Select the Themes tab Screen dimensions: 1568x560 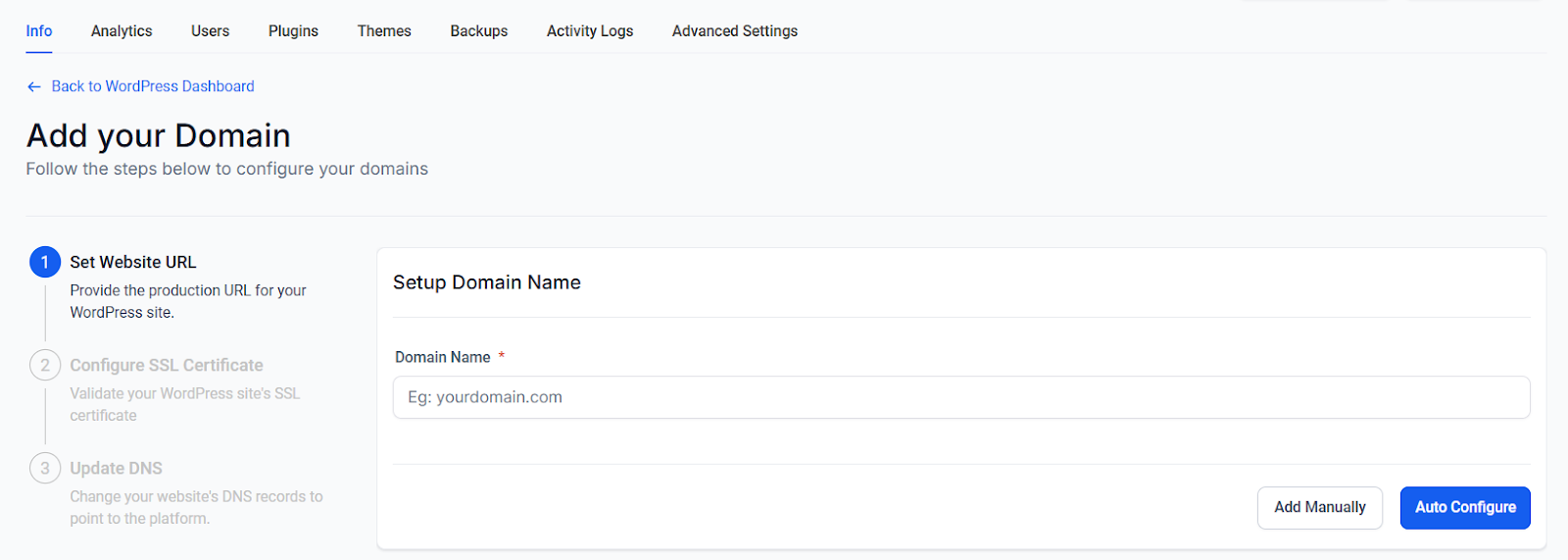tap(384, 31)
